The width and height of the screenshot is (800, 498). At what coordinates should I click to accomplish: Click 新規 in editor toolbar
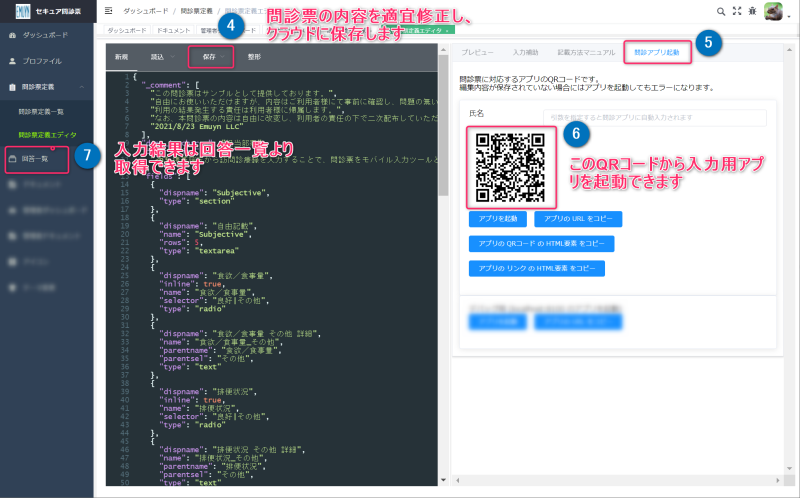tap(121, 57)
